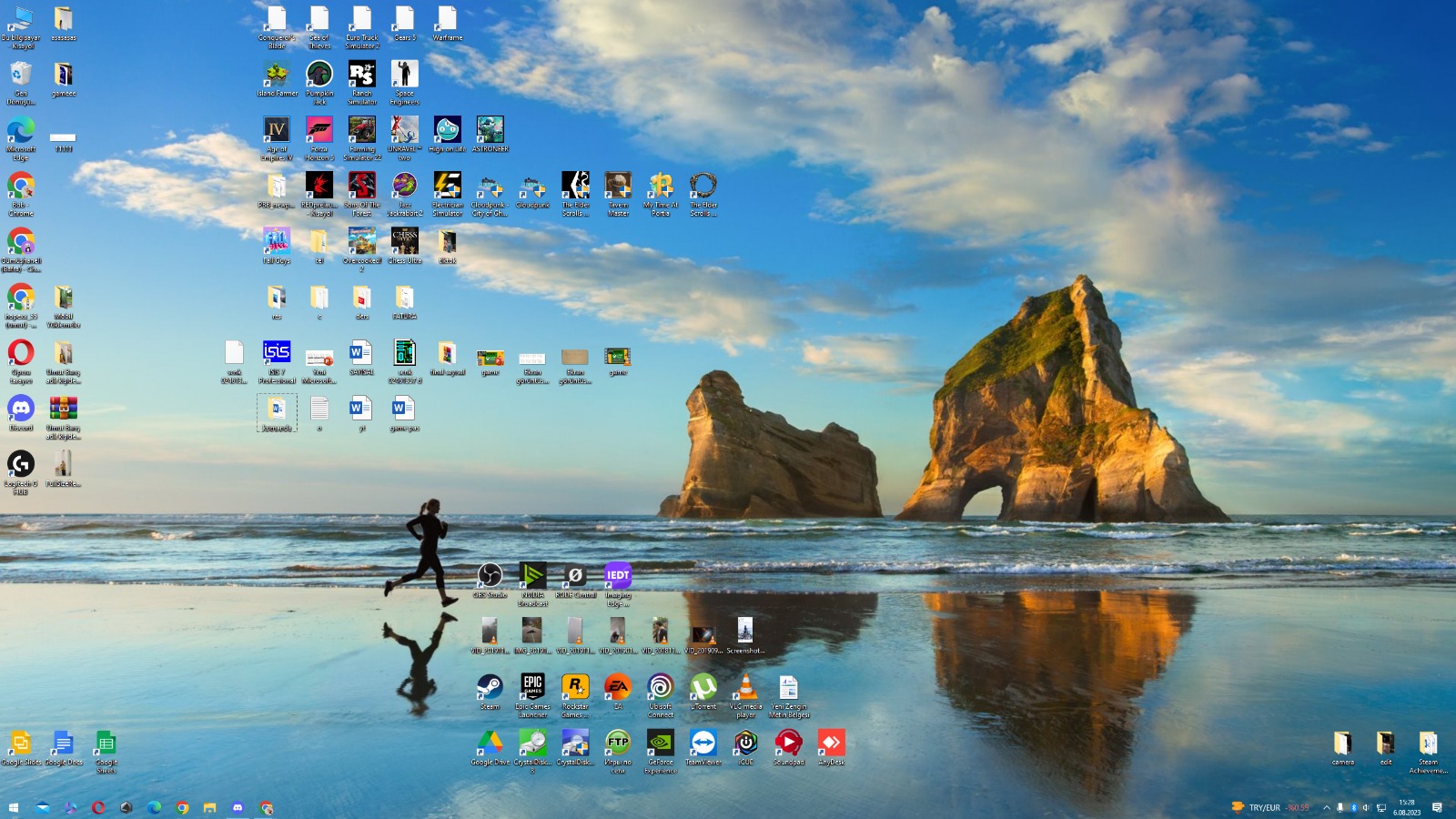Open the taskbar clock and date

tap(1407, 807)
